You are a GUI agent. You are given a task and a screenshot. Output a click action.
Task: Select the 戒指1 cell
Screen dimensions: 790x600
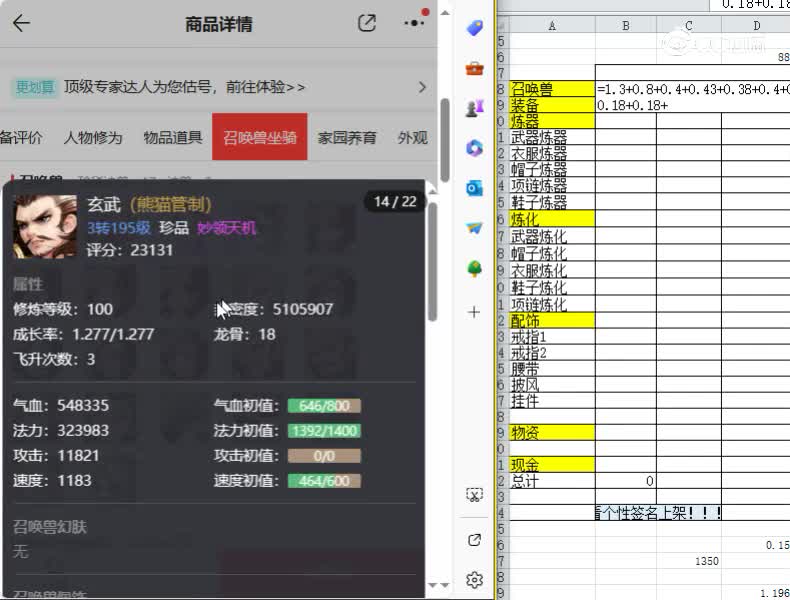pyautogui.click(x=552, y=337)
